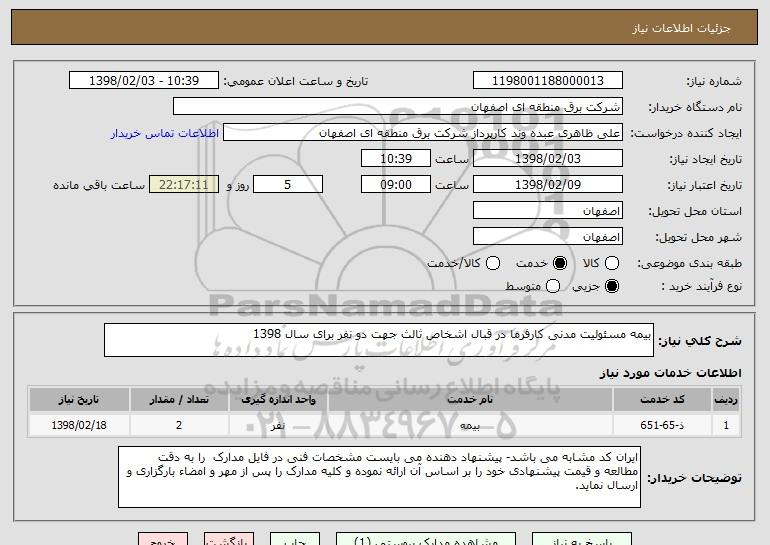Select the خدمت radio button
The height and width of the screenshot is (545, 770).
coord(560,263)
